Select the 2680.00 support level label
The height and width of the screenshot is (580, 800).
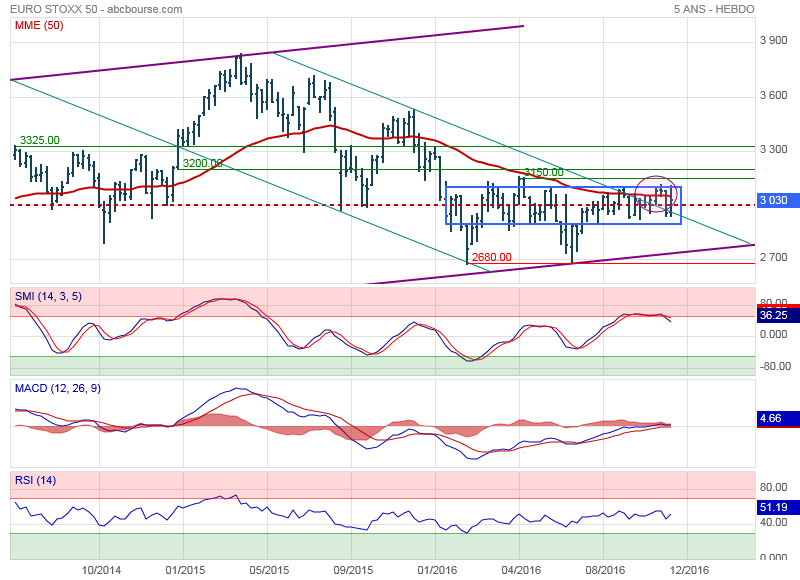tap(491, 257)
